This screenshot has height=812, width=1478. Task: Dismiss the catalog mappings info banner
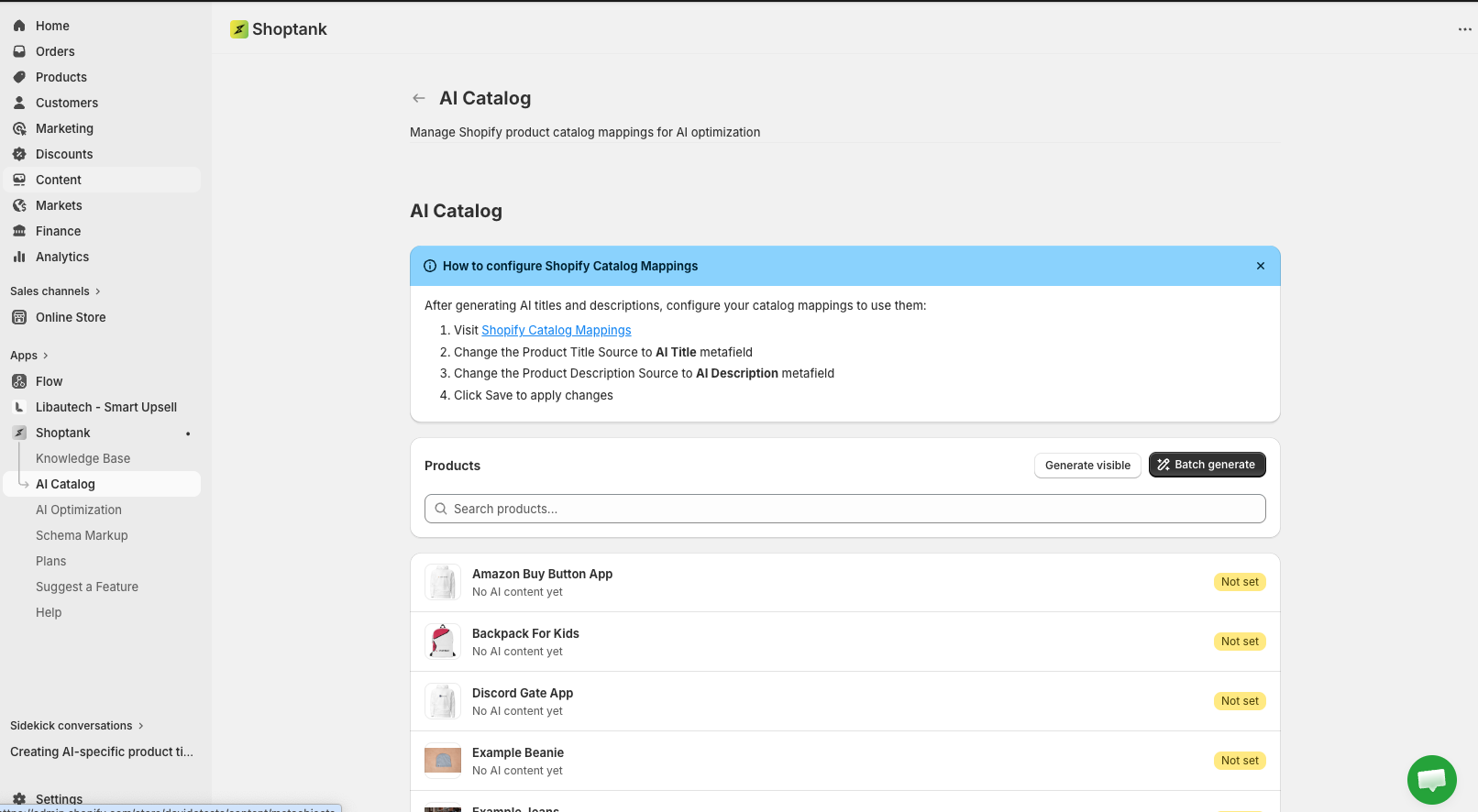tap(1261, 266)
